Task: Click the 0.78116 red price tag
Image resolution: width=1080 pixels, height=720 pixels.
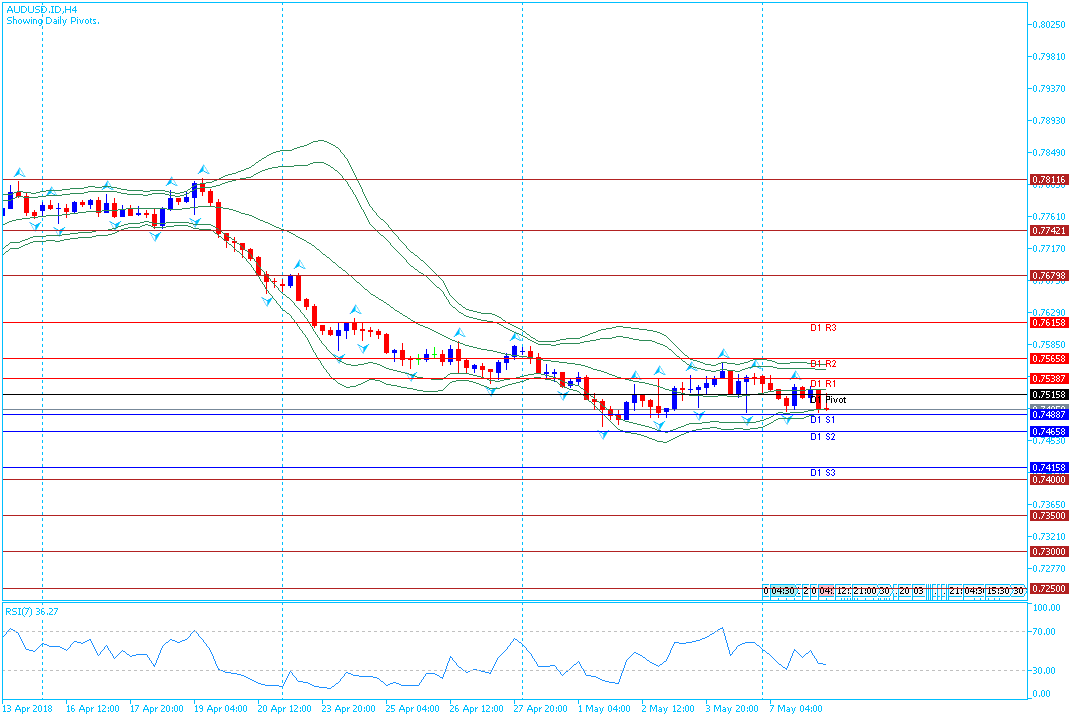Action: (1048, 180)
